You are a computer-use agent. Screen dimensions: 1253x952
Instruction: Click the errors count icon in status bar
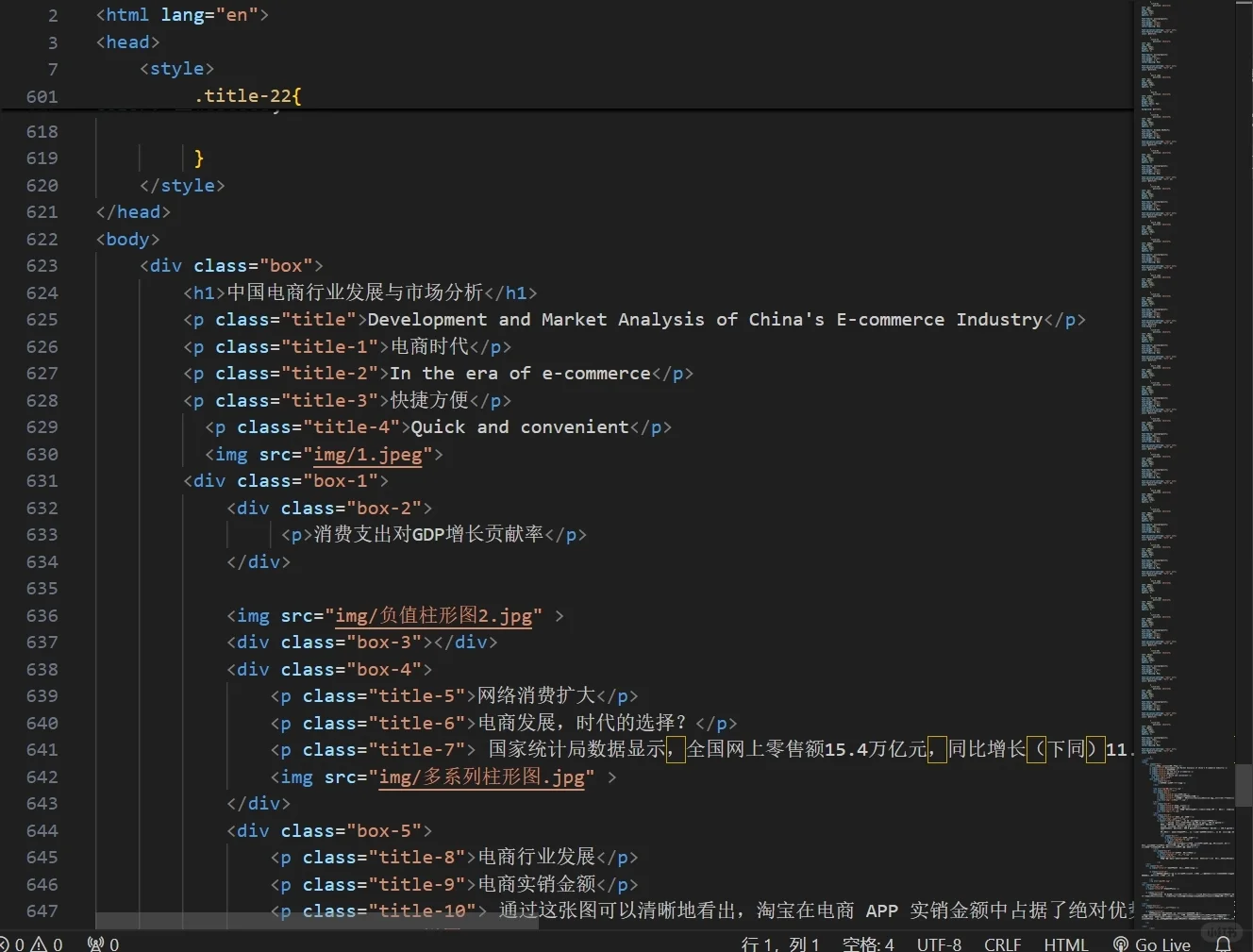4,944
